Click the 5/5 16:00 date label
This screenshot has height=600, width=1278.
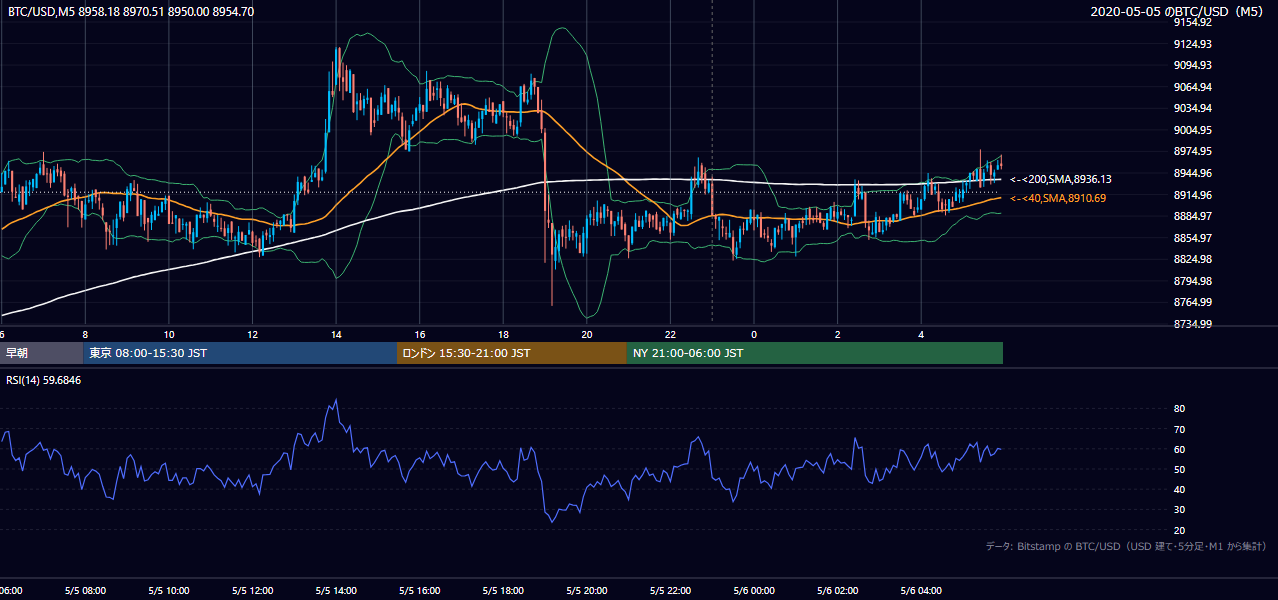click(420, 590)
